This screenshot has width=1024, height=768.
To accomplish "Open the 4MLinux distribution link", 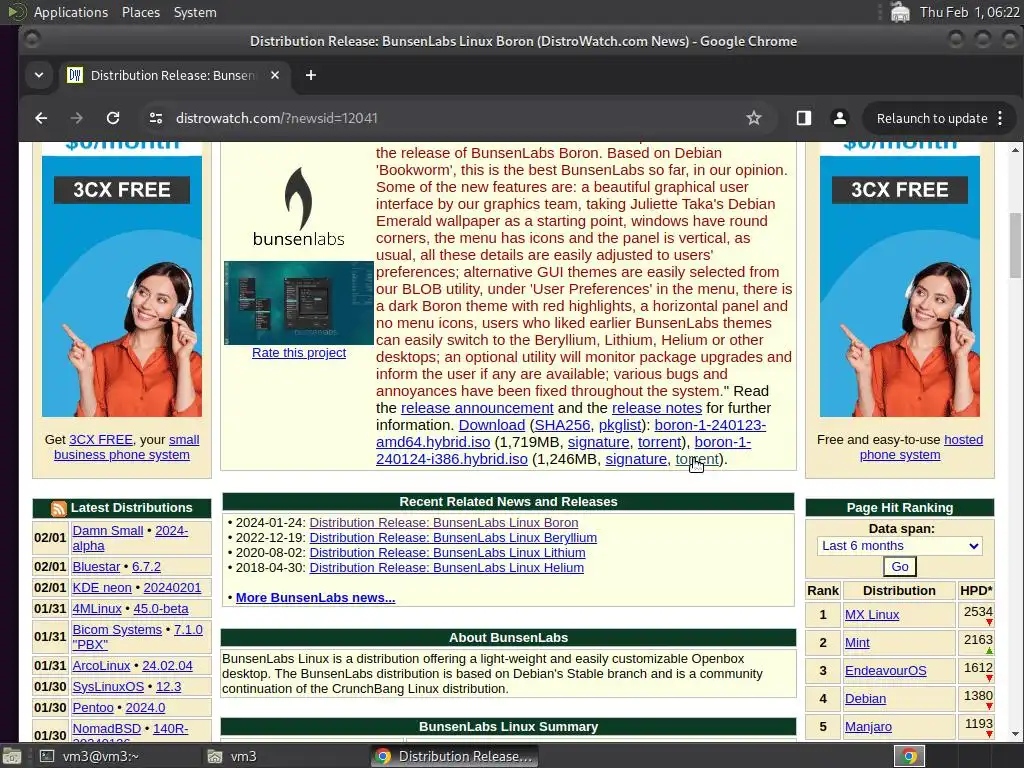I will (x=97, y=609).
